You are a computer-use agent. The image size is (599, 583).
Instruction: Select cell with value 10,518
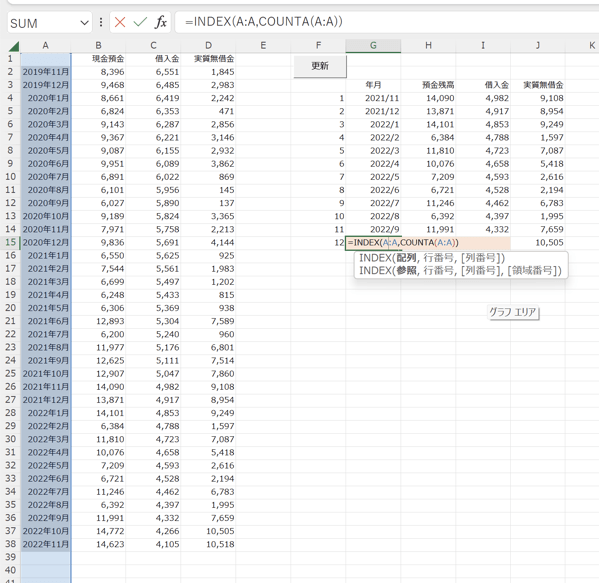[x=208, y=544]
